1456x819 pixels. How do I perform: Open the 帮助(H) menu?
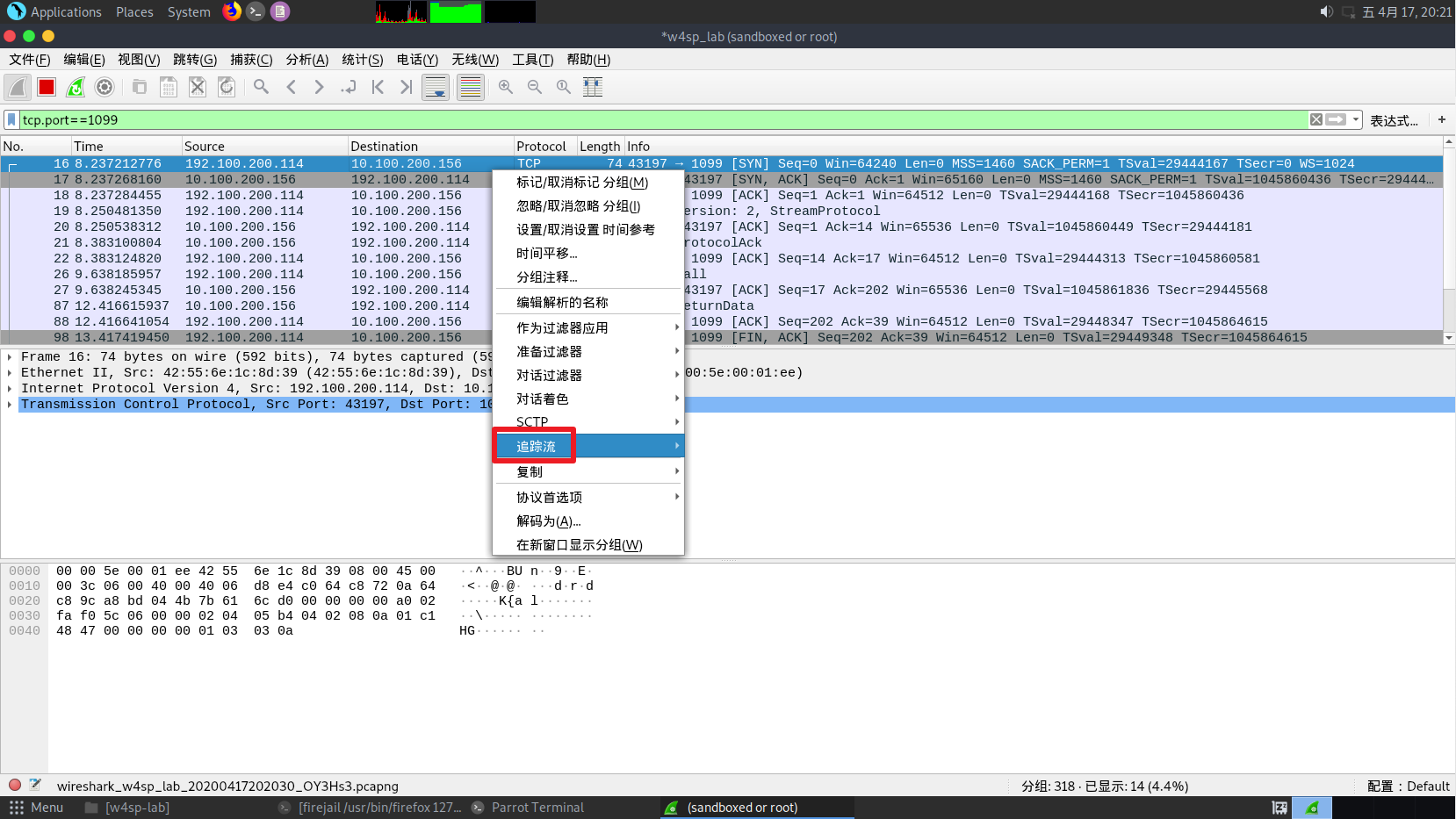[588, 60]
